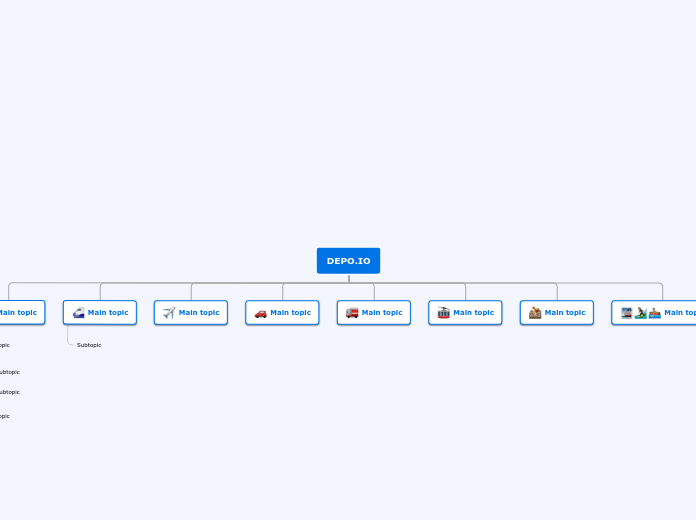This screenshot has width=696, height=520.
Task: Click the tram car icon
Action: click(x=443, y=313)
